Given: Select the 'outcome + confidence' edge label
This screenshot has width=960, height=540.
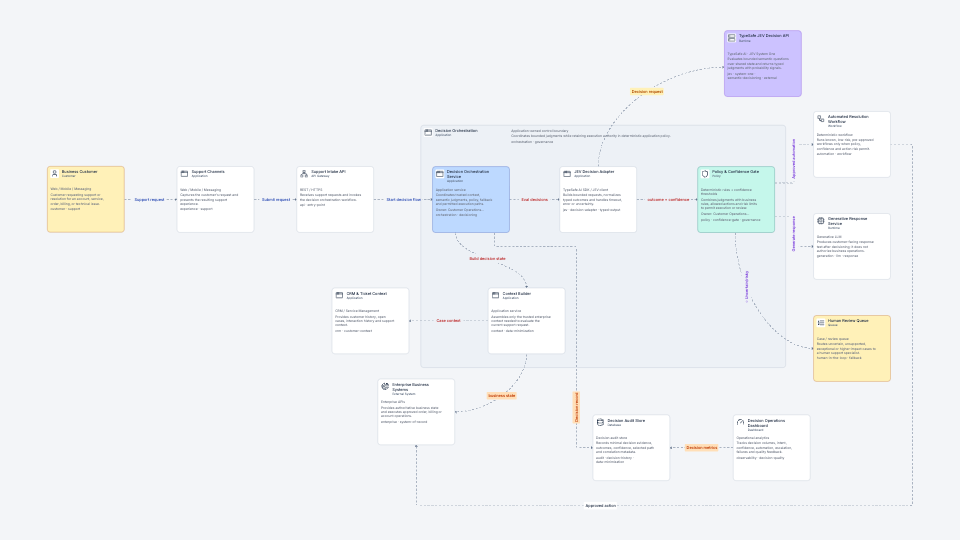Looking at the screenshot, I should point(668,200).
